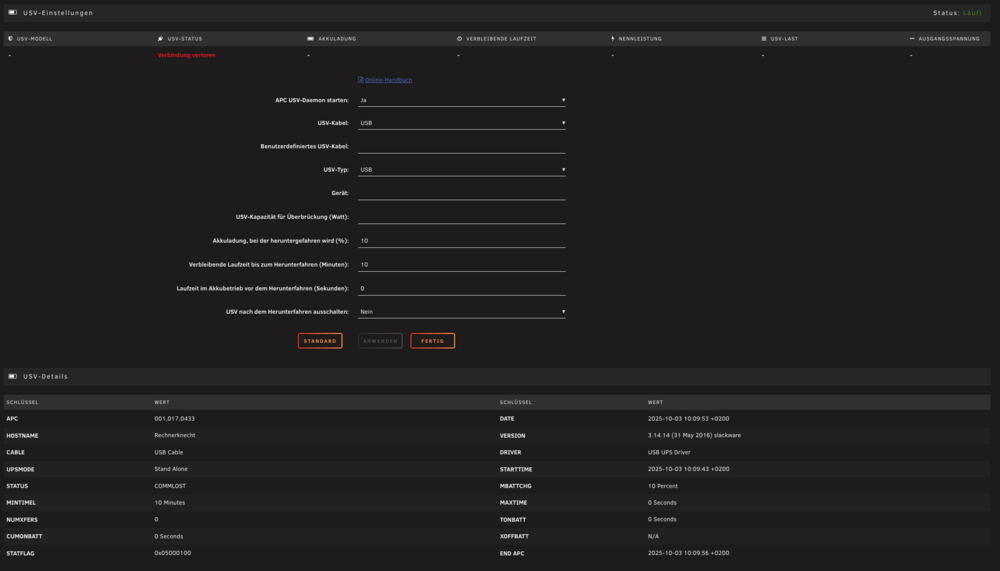Click the plug icon next to USV-Status

point(161,39)
